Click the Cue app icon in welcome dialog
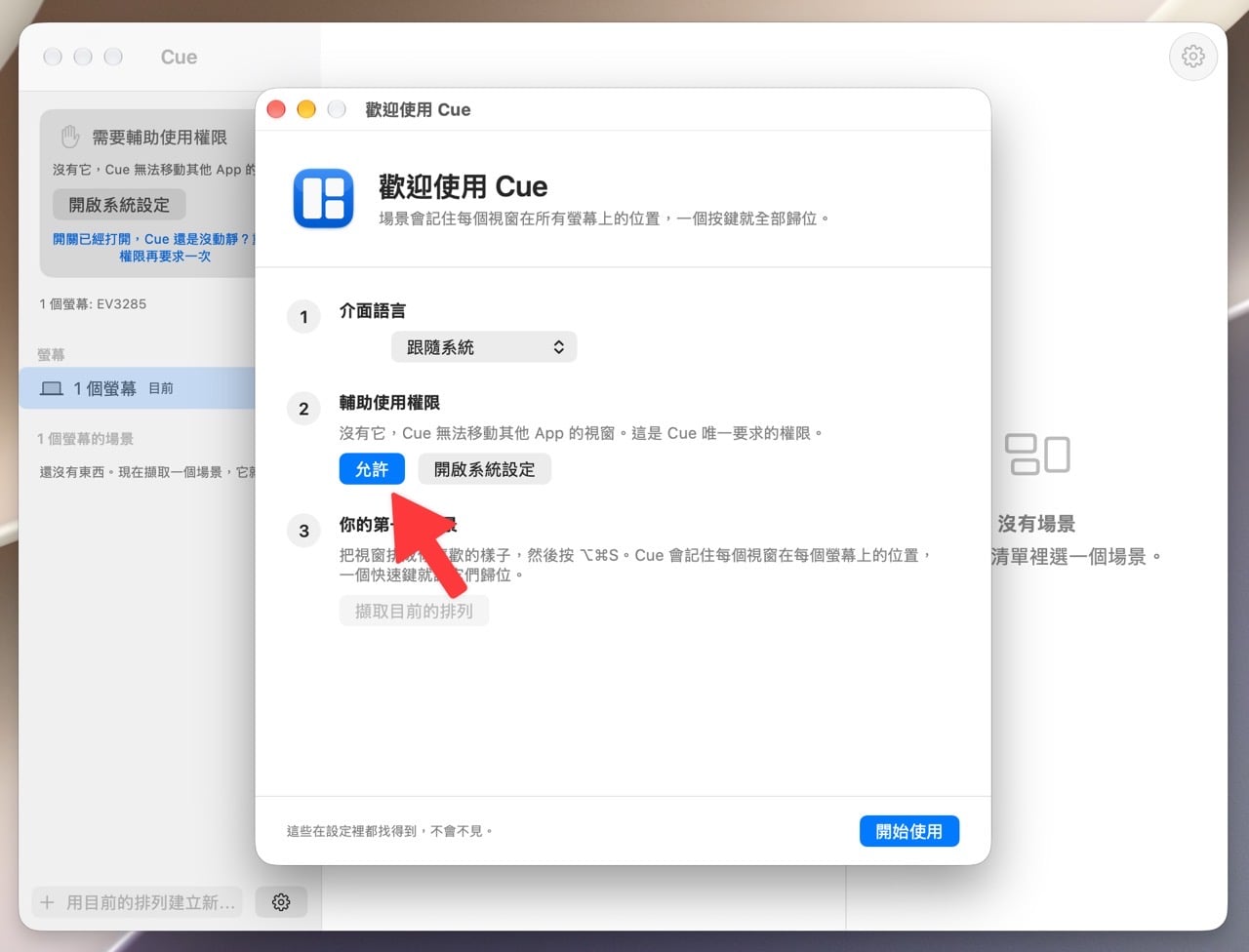Viewport: 1249px width, 952px height. 323,198
